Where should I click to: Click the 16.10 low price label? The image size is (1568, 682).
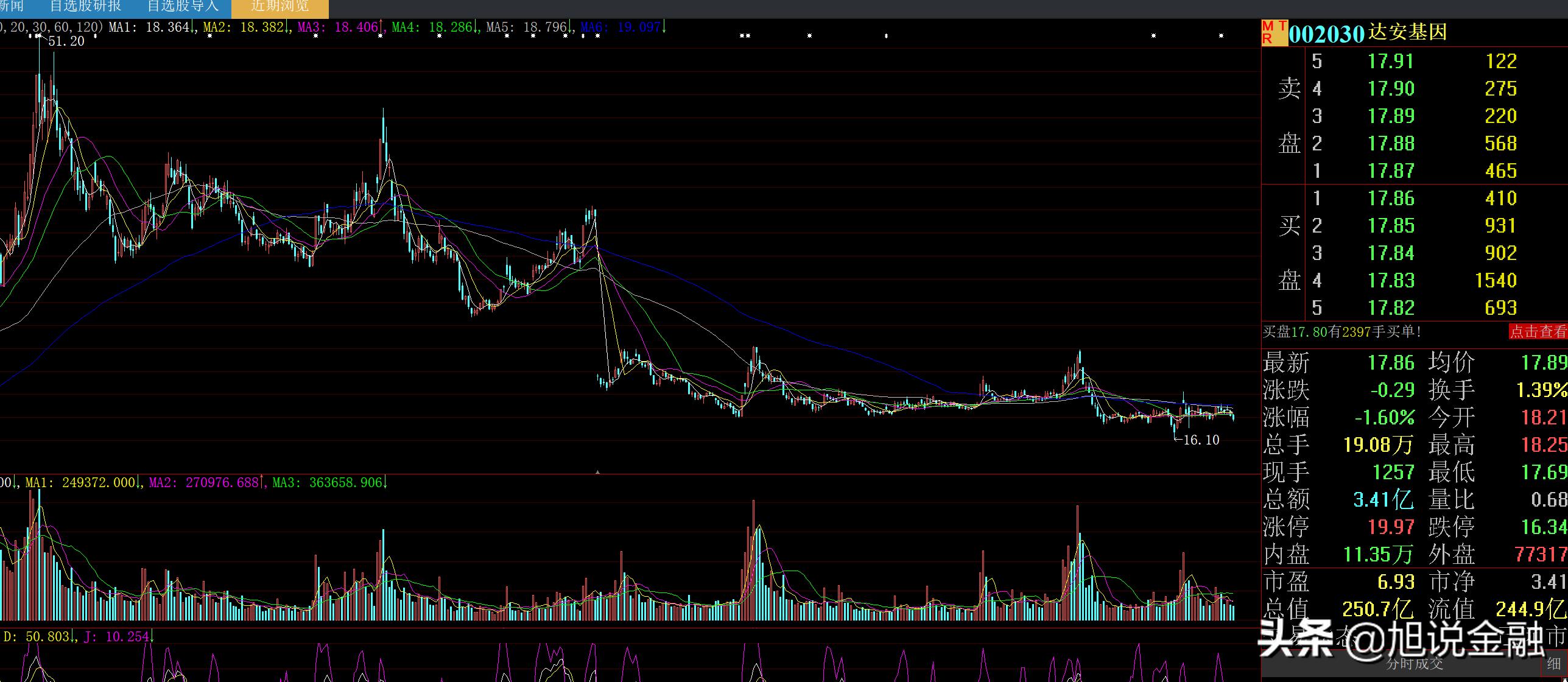pyautogui.click(x=1200, y=440)
